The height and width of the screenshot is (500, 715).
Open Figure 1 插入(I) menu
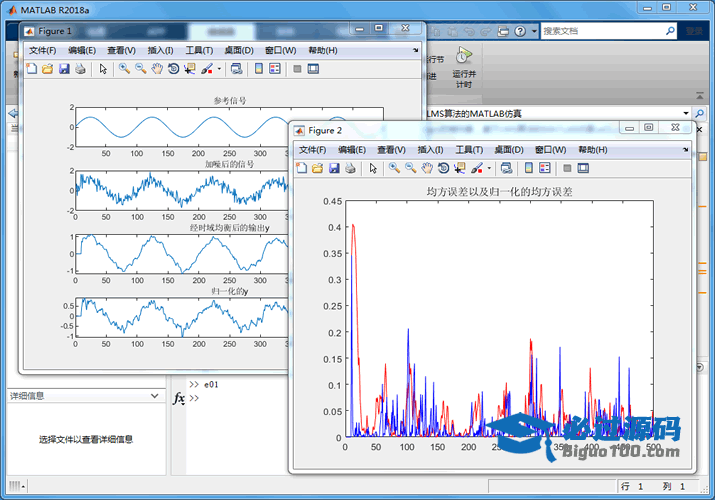[161, 50]
